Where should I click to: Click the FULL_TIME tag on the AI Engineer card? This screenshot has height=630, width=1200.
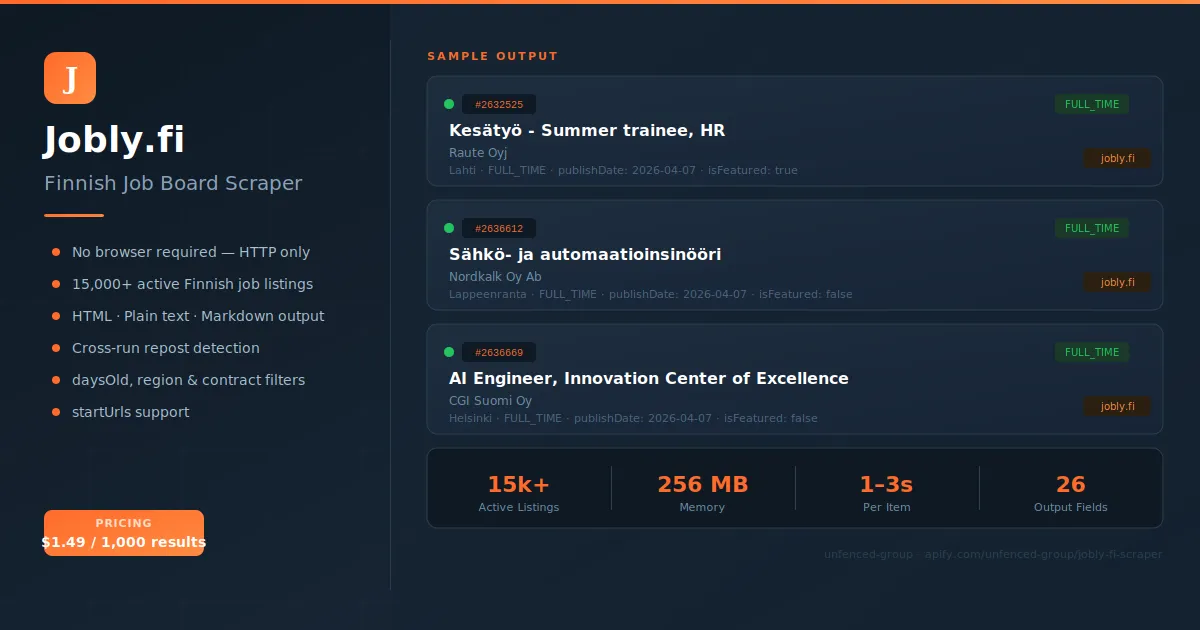point(1091,352)
